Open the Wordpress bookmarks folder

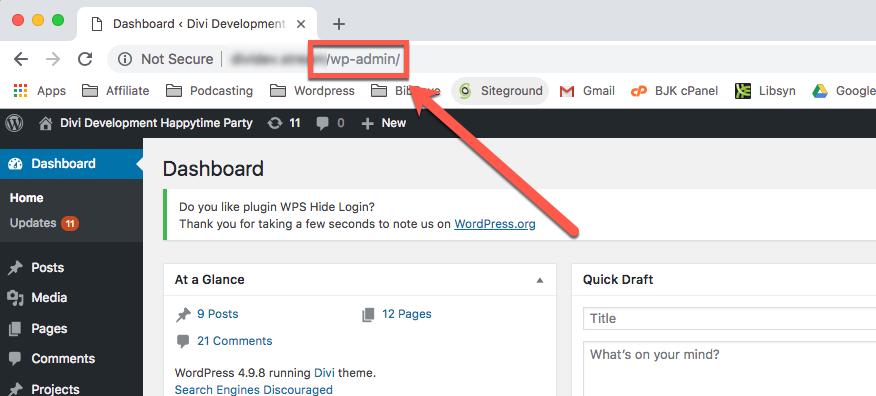pos(312,91)
